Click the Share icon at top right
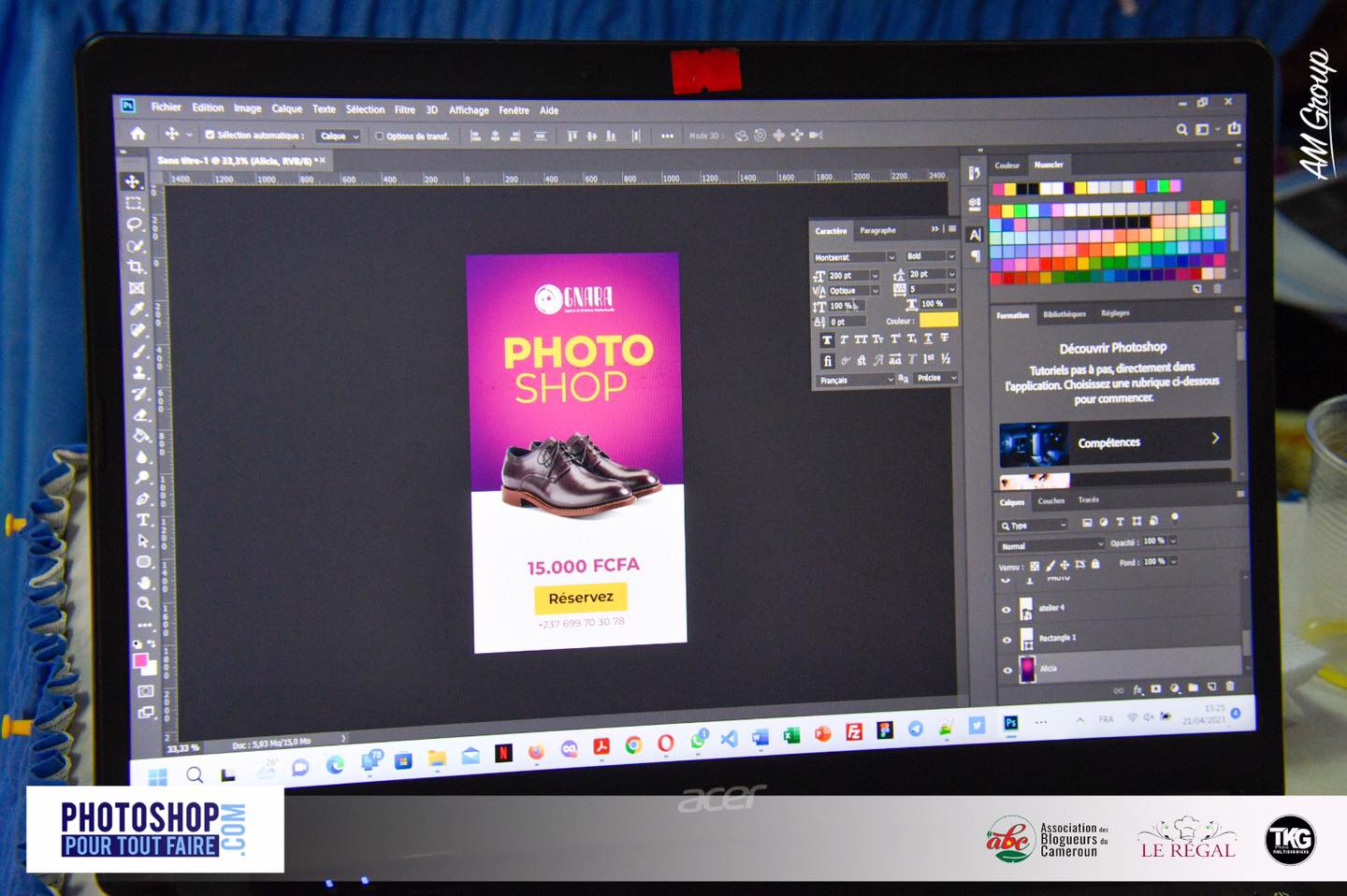The height and width of the screenshot is (896, 1347). tap(1234, 128)
